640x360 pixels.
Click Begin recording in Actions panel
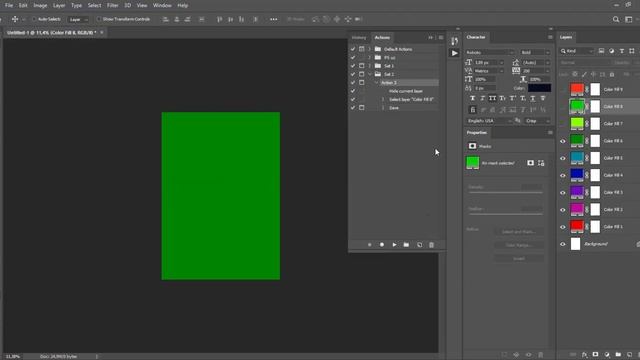pos(382,245)
